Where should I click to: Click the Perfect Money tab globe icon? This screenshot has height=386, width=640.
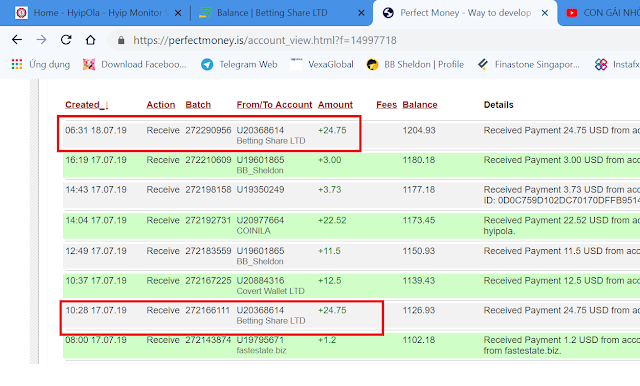click(x=388, y=13)
